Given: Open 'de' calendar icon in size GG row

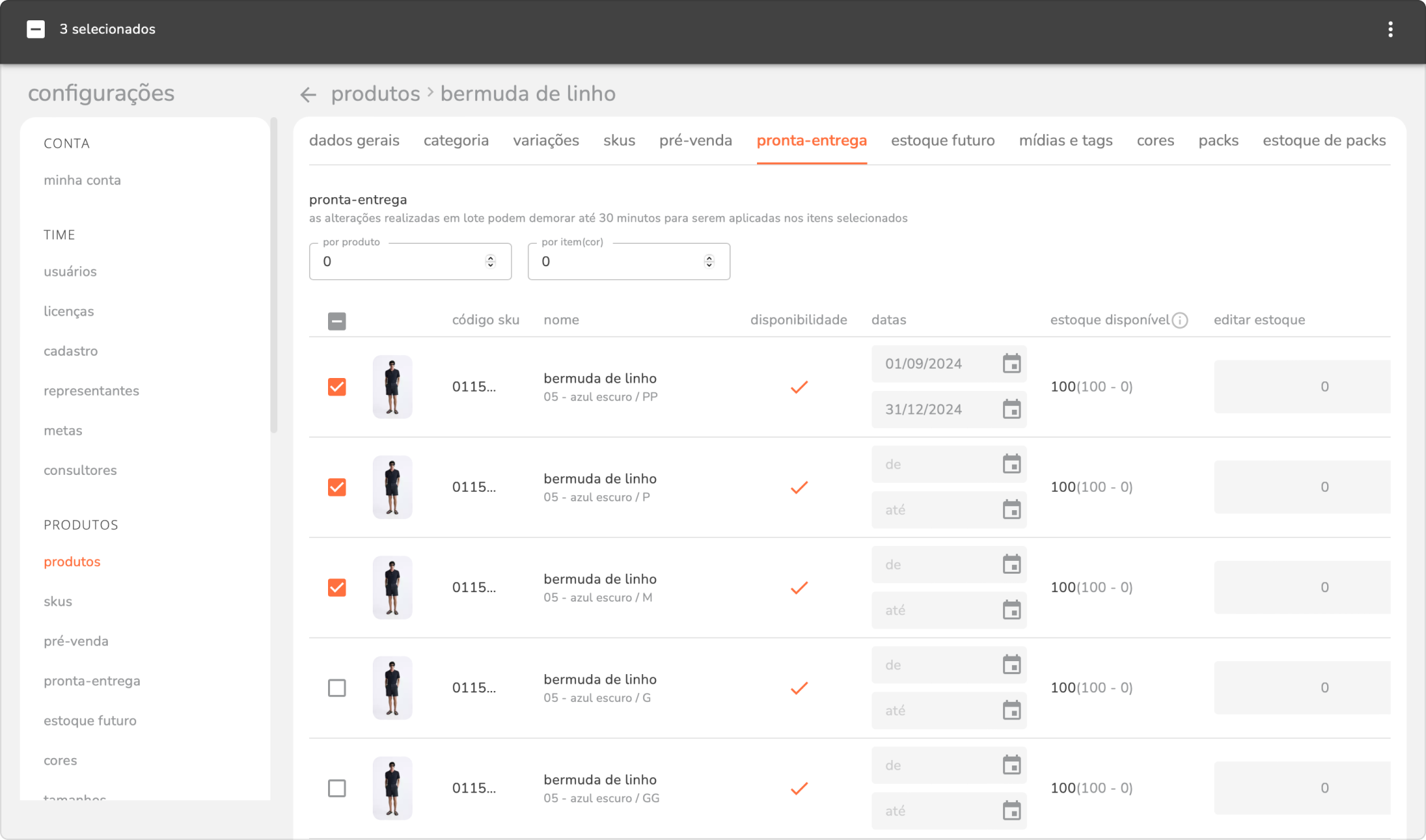Looking at the screenshot, I should click(1011, 765).
